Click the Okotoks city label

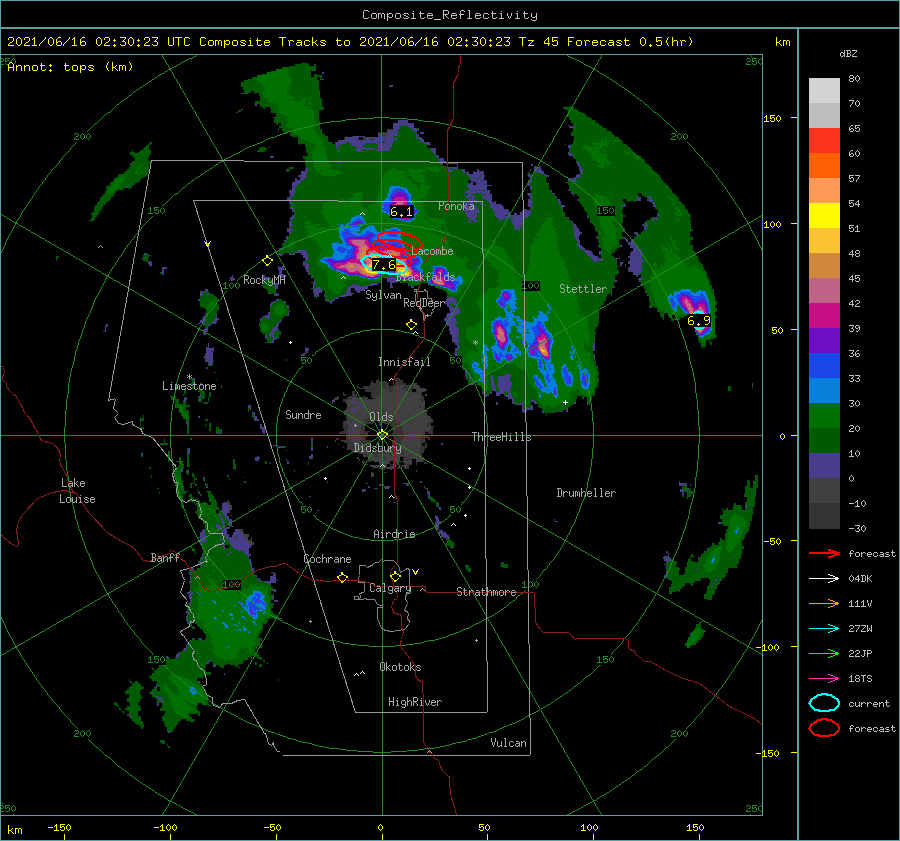click(400, 667)
